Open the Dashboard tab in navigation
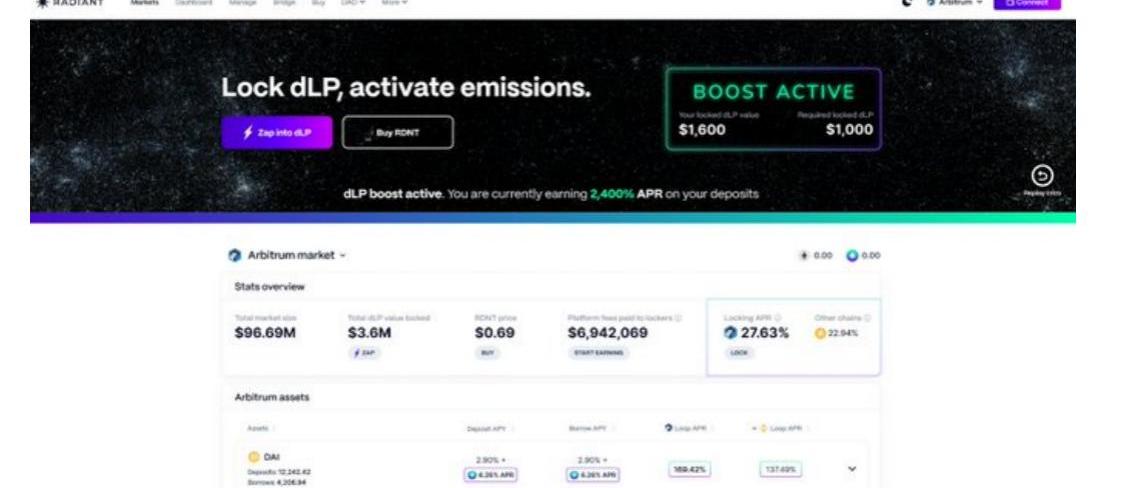 pyautogui.click(x=193, y=4)
